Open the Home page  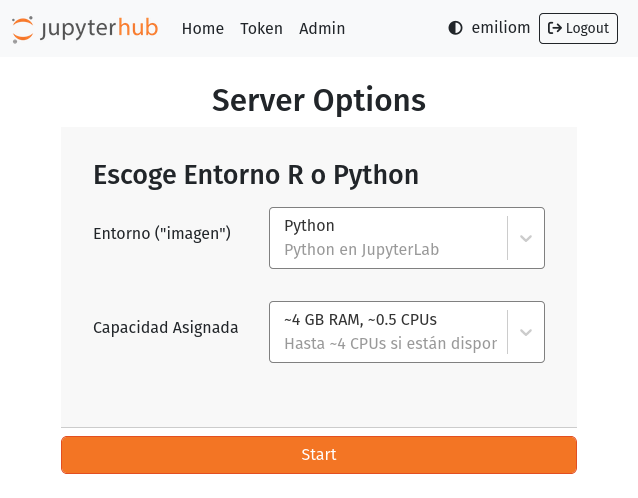pyautogui.click(x=202, y=28)
